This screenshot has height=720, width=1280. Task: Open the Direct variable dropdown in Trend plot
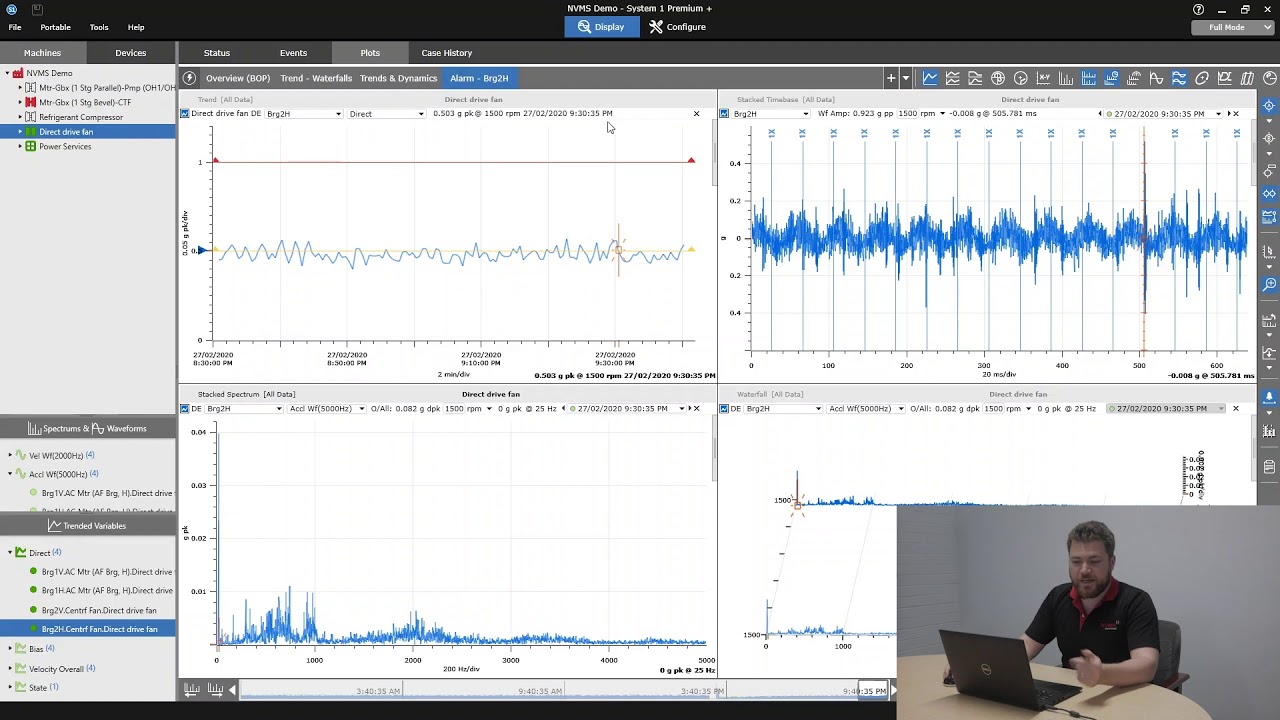click(386, 114)
